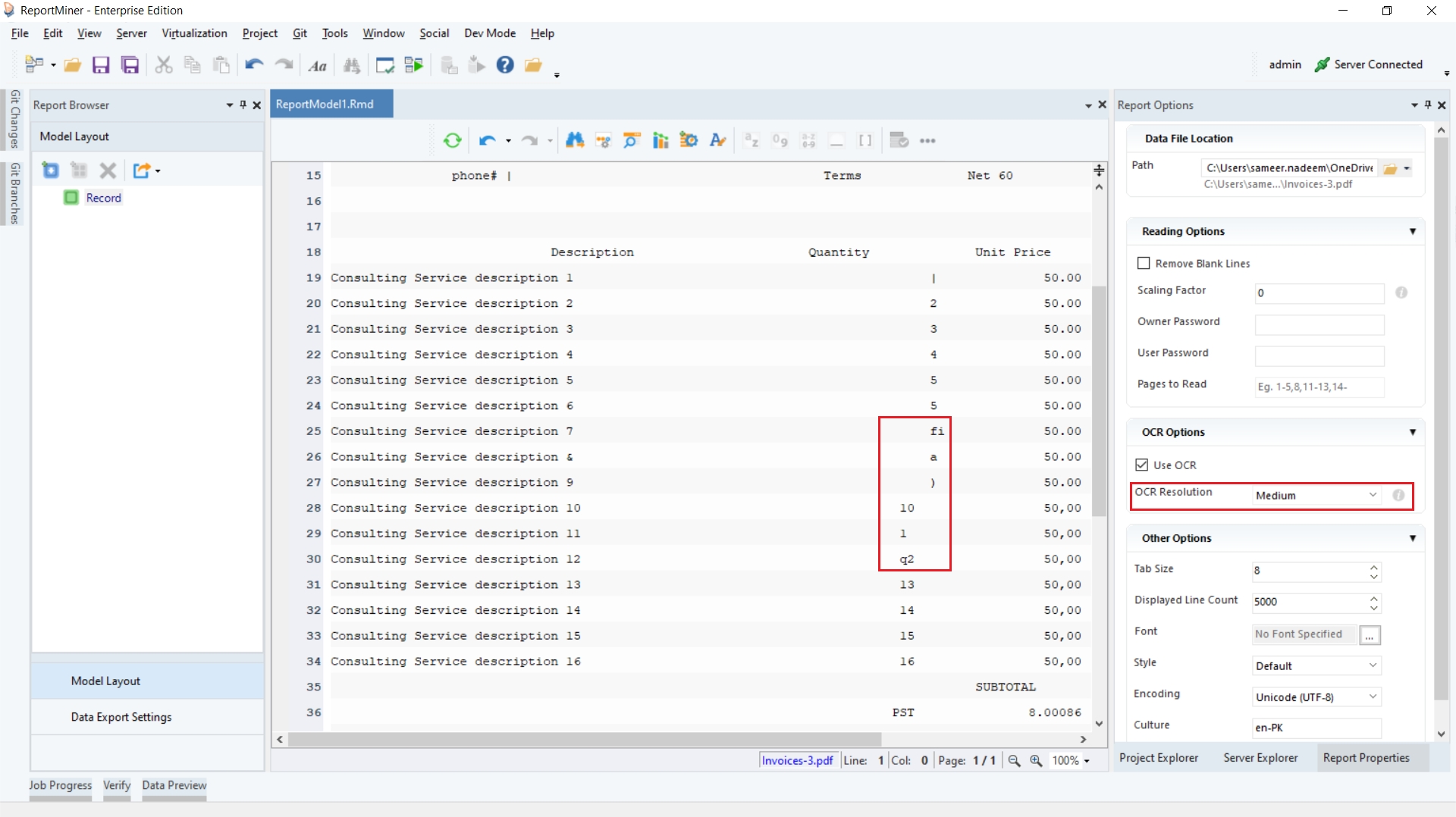Viewport: 1456px width, 817px height.
Task: Click the Pages to Read input field
Action: 1319,387
